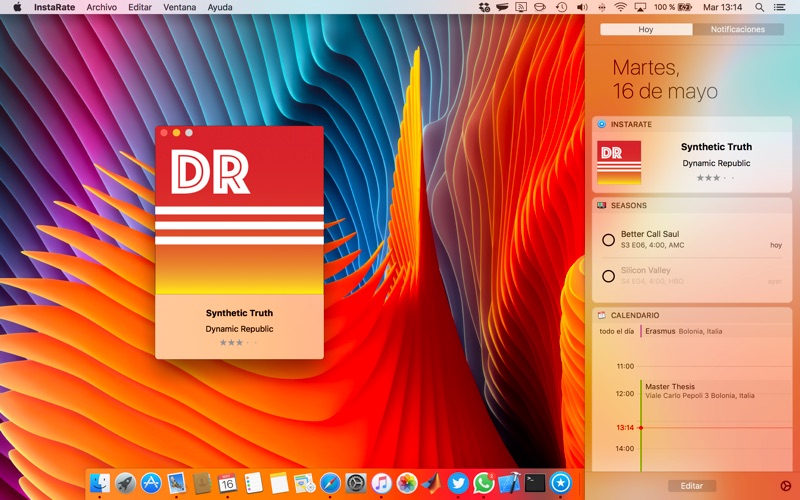Image resolution: width=800 pixels, height=500 pixels.
Task: Open iTunes in the dock
Action: pos(381,484)
